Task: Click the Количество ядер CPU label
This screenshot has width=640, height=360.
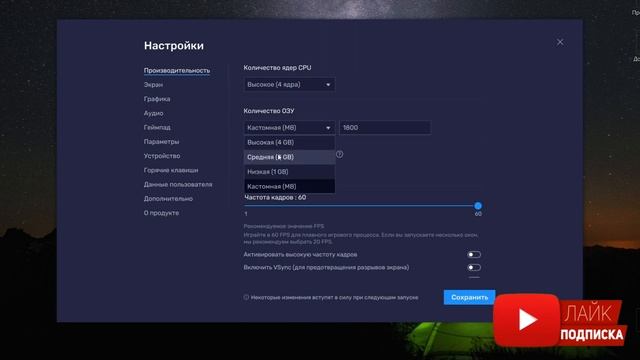Action: (x=277, y=68)
